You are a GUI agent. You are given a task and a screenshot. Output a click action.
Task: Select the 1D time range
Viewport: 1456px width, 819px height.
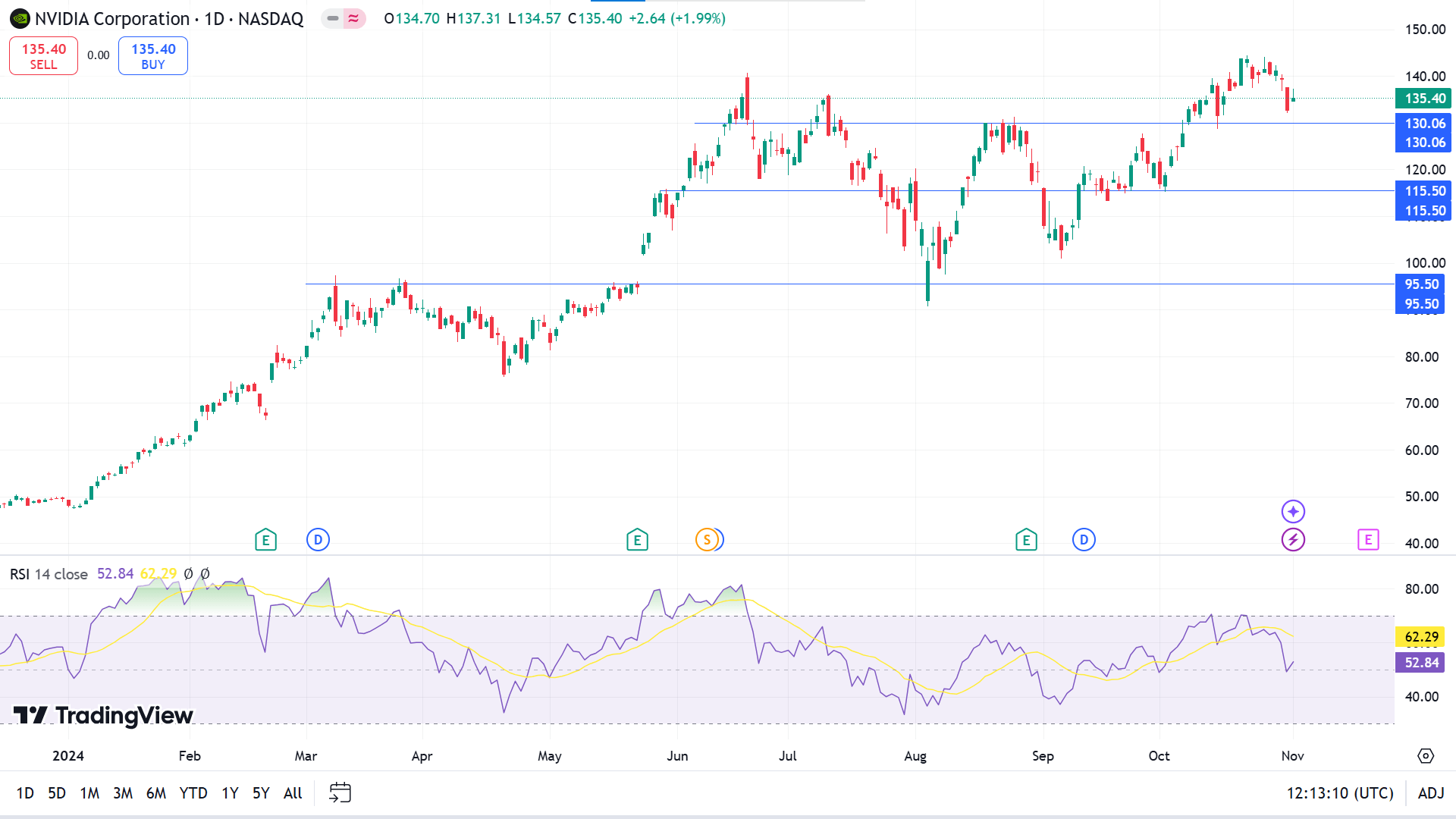pos(25,792)
